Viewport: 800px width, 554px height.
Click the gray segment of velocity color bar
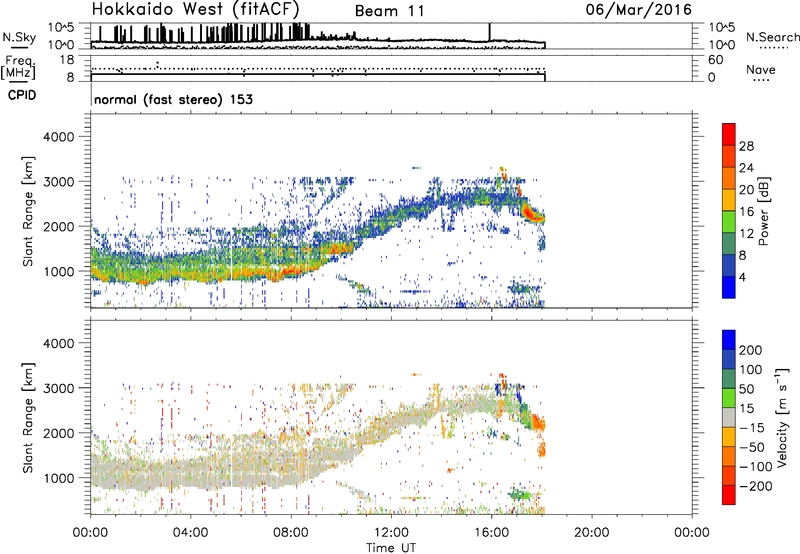pyautogui.click(x=729, y=417)
